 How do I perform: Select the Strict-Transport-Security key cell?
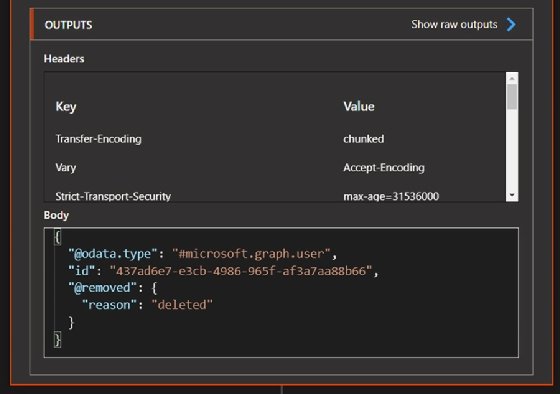113,196
